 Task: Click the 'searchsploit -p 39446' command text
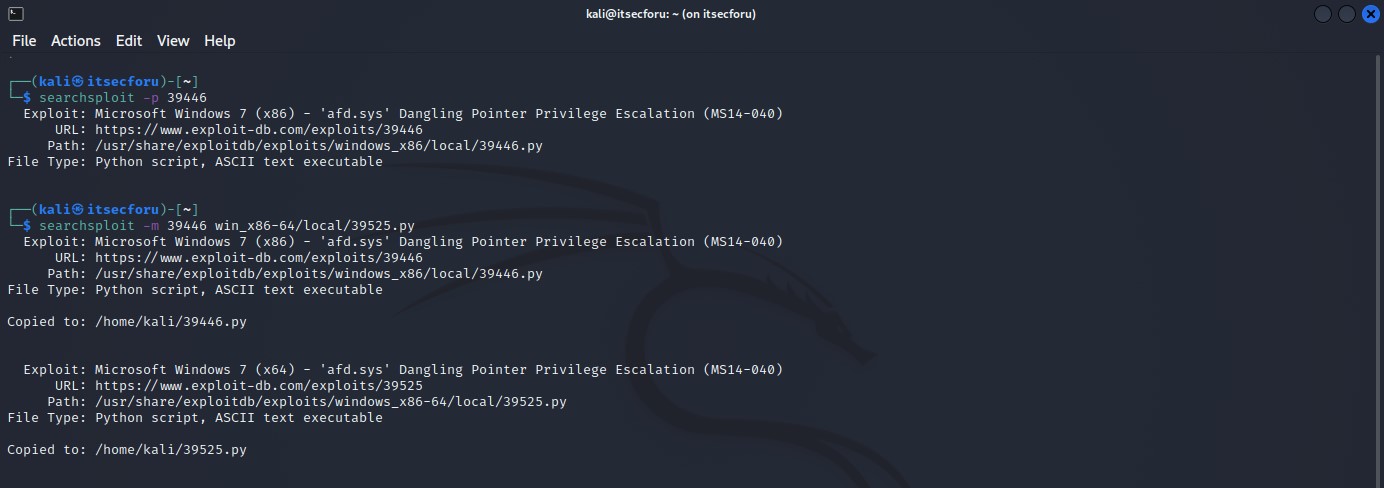click(x=123, y=98)
